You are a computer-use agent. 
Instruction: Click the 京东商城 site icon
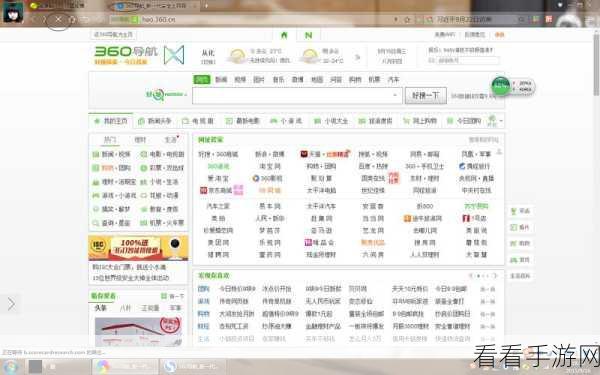click(x=204, y=191)
